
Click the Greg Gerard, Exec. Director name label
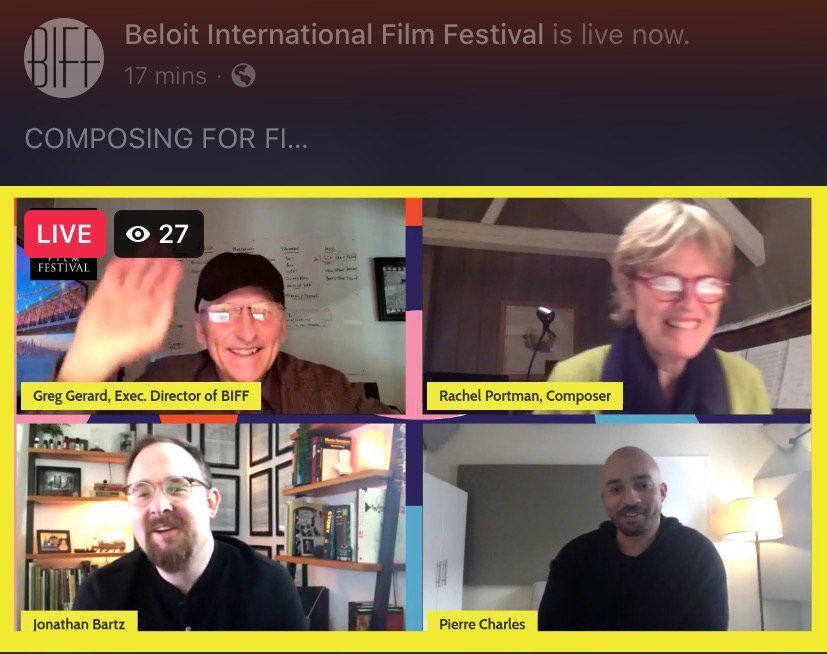point(141,396)
